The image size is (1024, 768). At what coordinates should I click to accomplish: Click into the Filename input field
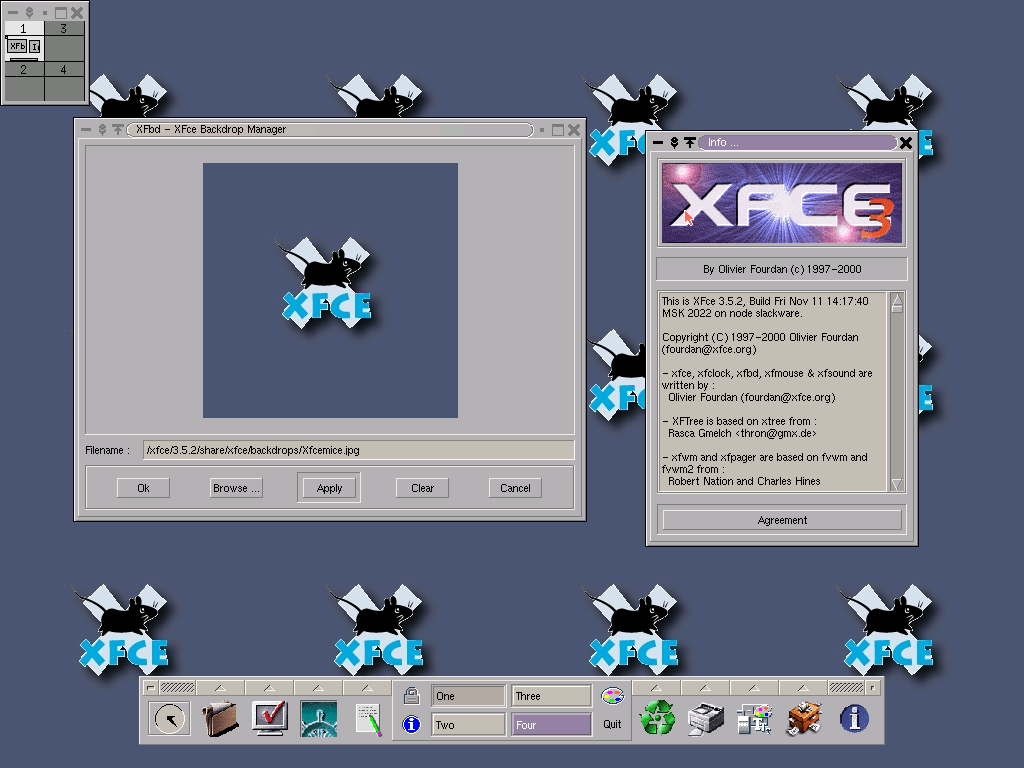359,450
